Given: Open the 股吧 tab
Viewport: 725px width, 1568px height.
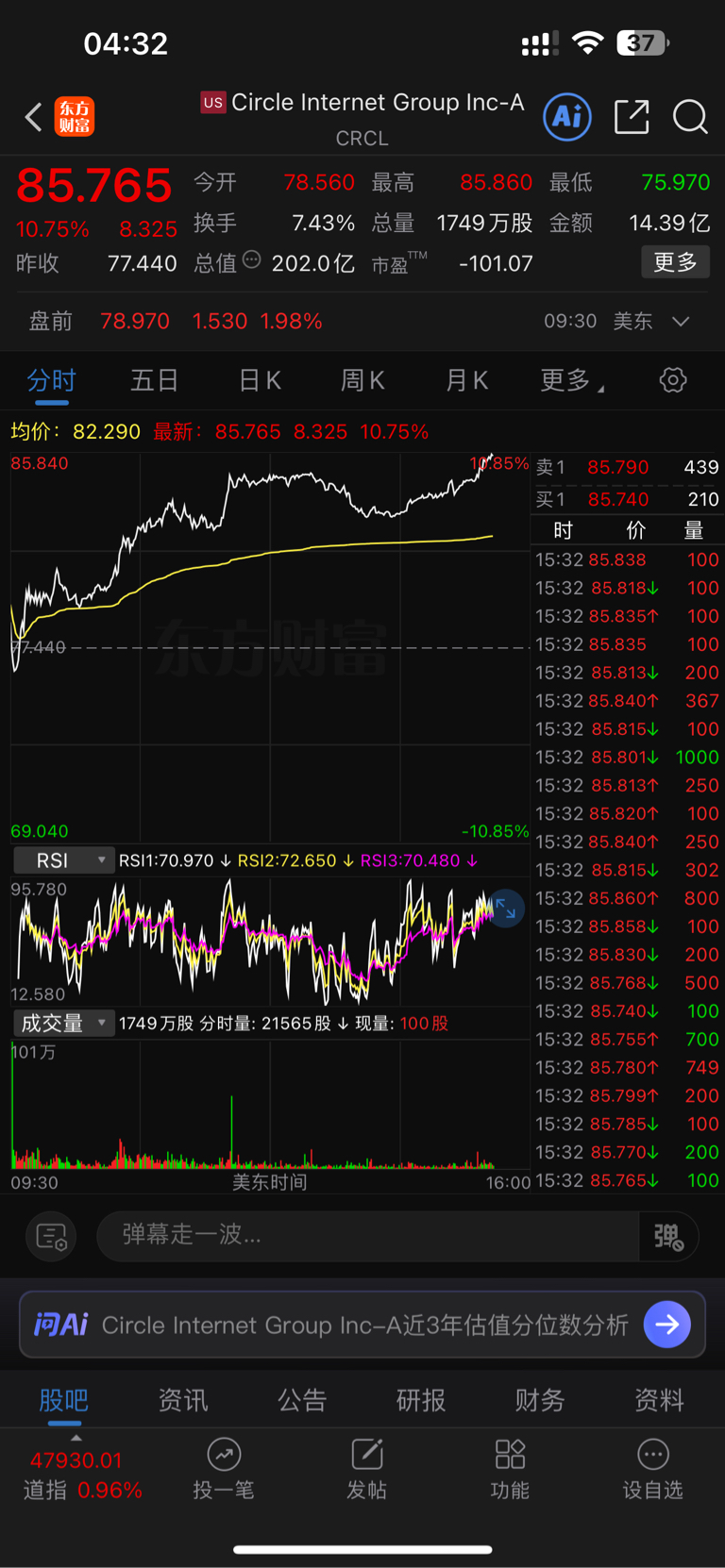Looking at the screenshot, I should pyautogui.click(x=63, y=1400).
